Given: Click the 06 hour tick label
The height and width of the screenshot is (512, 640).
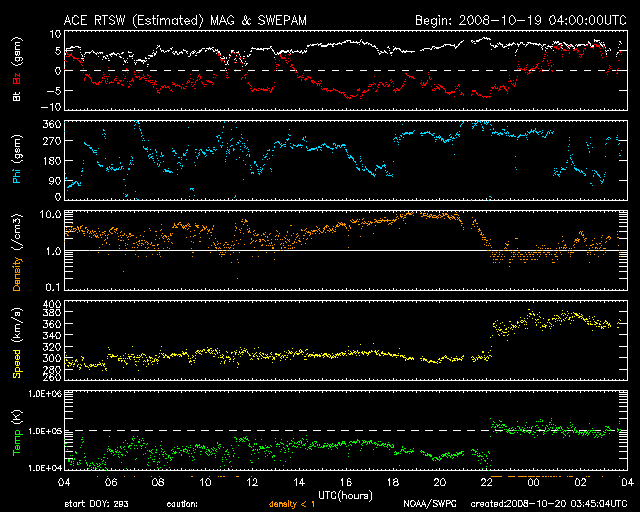Looking at the screenshot, I should (x=111, y=483).
